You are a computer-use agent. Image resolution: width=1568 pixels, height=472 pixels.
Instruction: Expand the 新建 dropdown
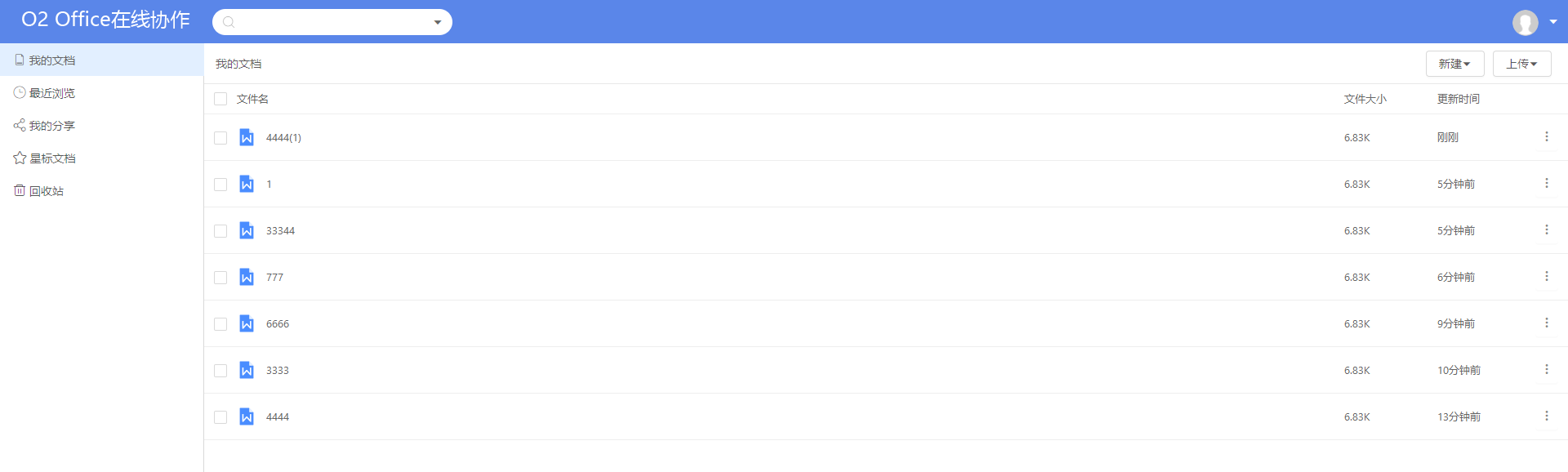click(x=1454, y=64)
